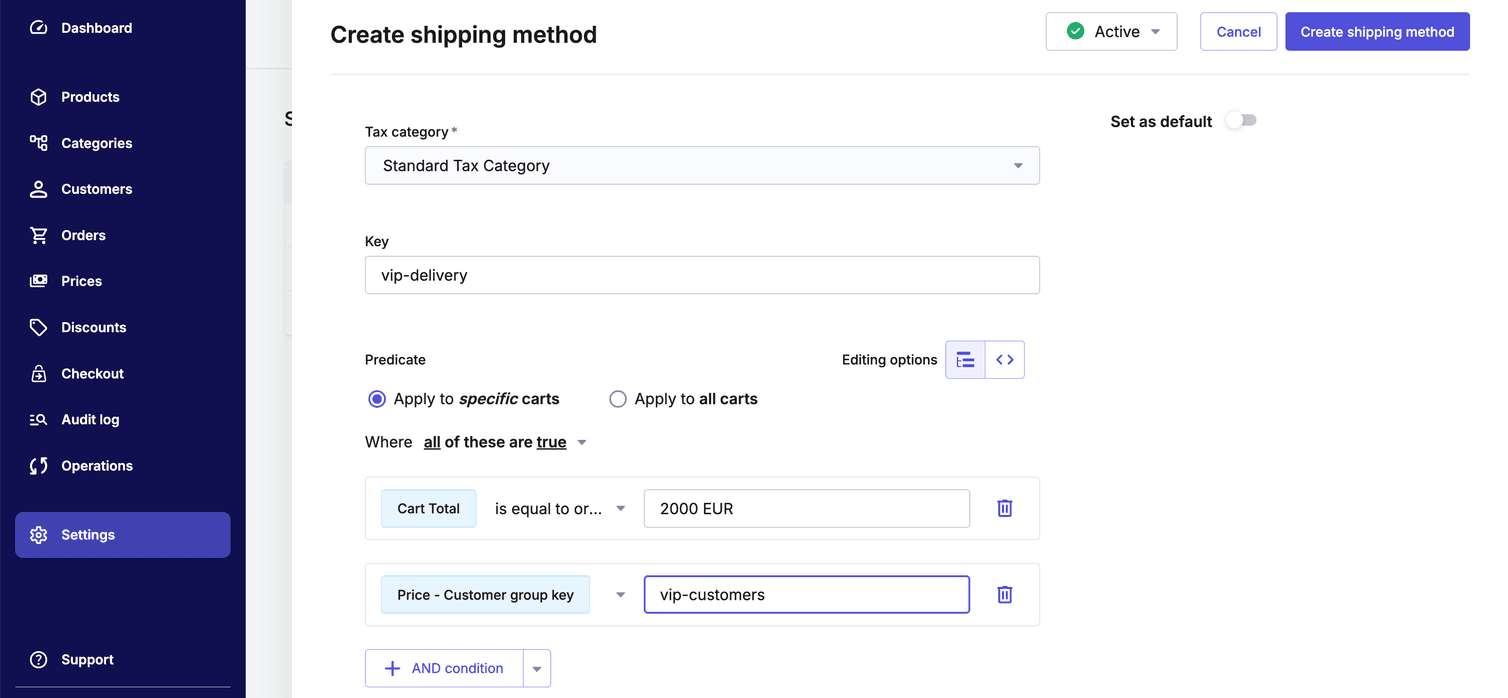Enable the Set as default toggle
Screen dimensions: 1508x698
(1241, 120)
